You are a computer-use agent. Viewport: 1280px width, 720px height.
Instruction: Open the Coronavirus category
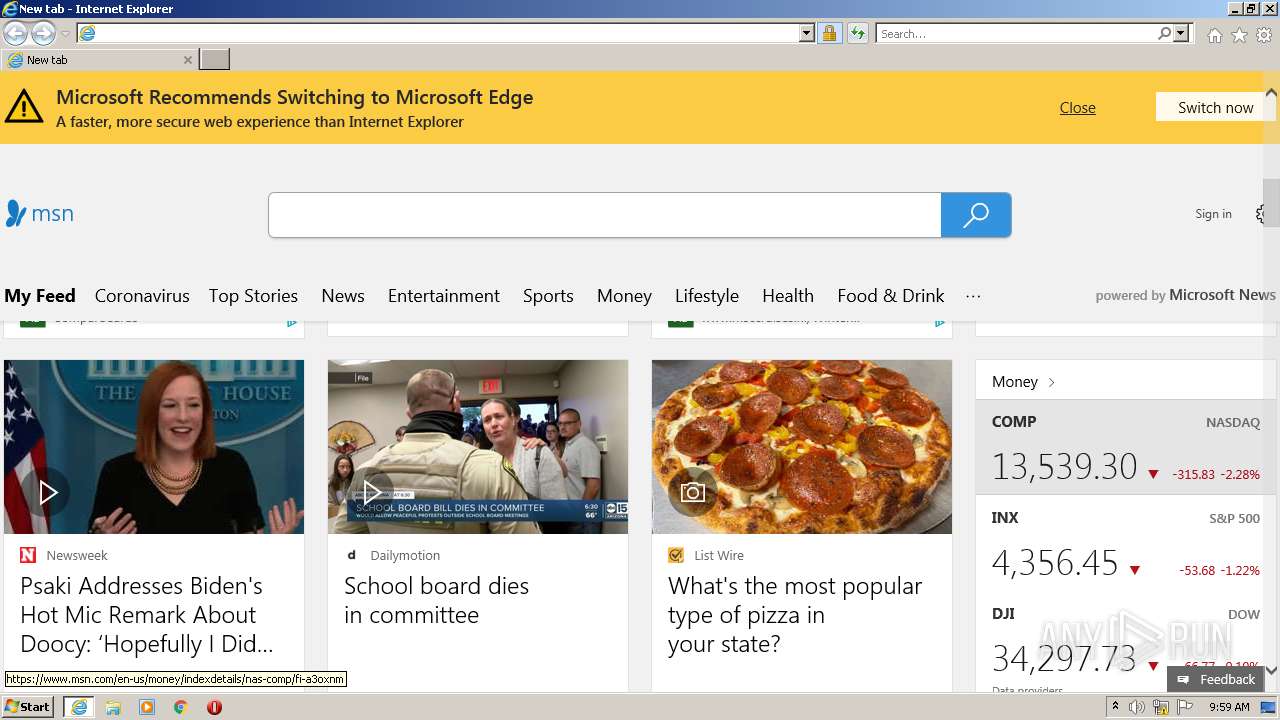142,296
